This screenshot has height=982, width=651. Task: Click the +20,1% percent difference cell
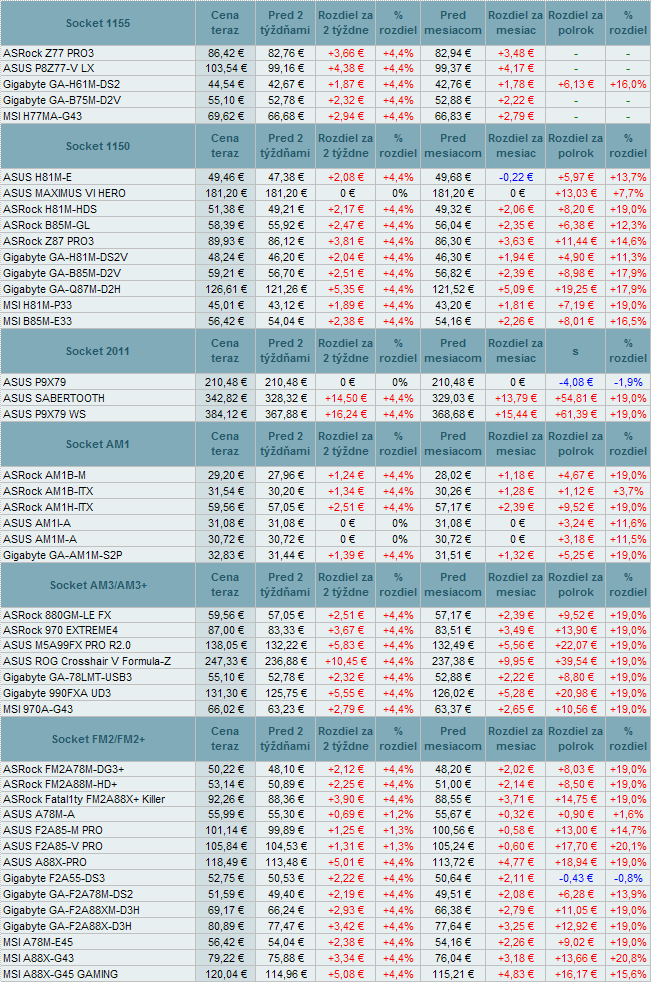click(x=628, y=846)
